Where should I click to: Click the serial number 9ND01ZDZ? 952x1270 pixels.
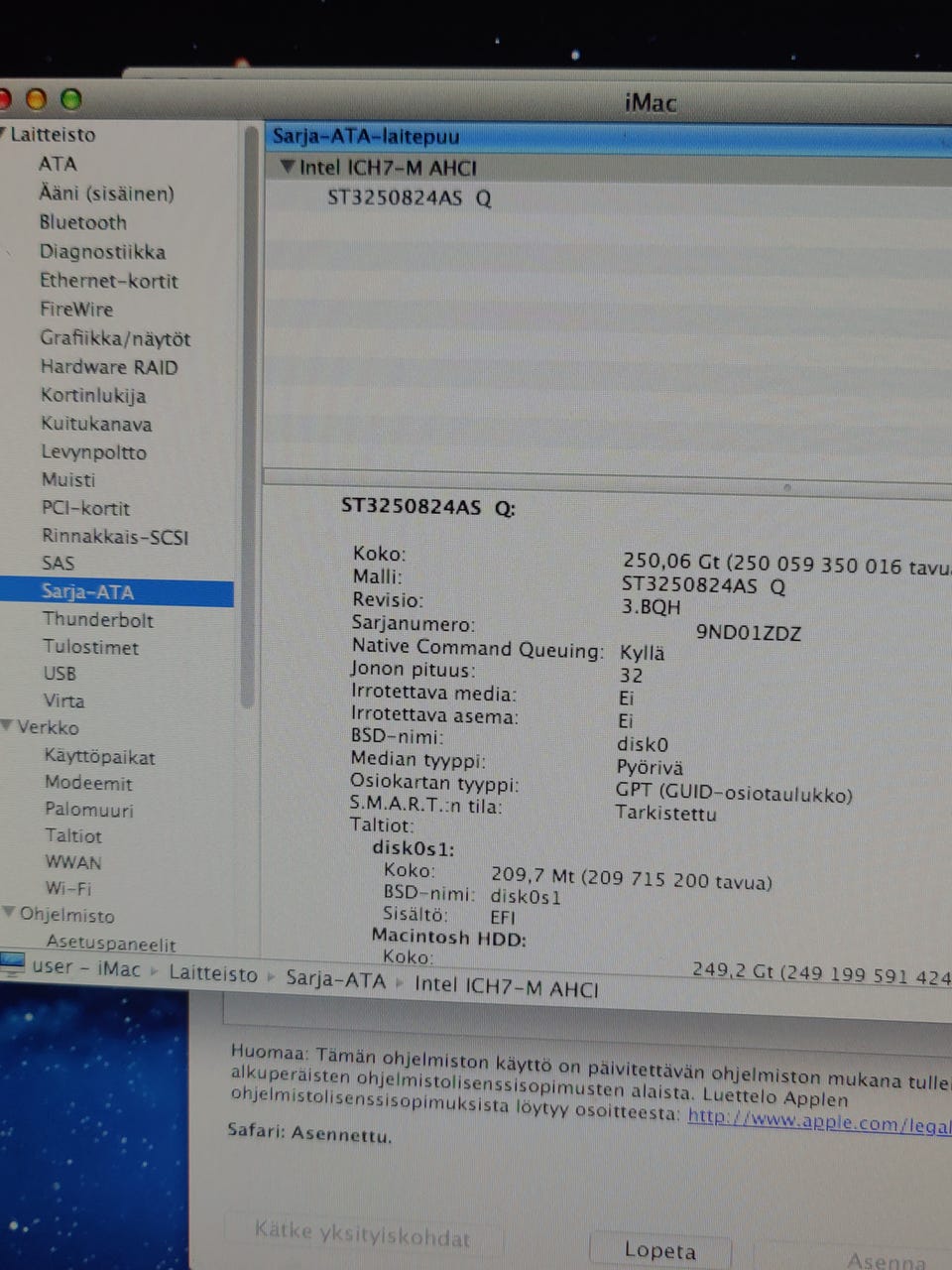coord(748,633)
